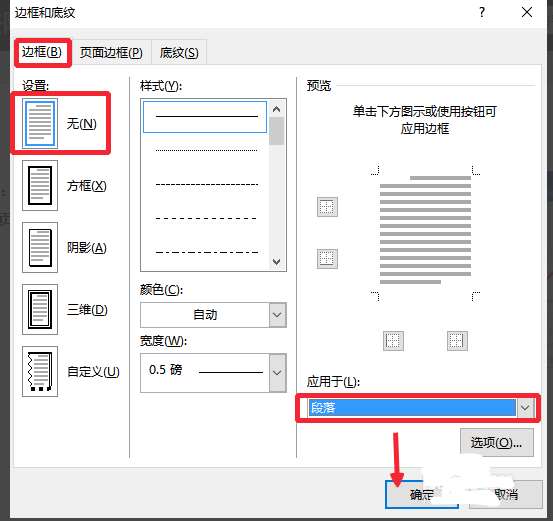This screenshot has height=521, width=553.
Task: Toggle the right border button below preview
Action: click(457, 341)
